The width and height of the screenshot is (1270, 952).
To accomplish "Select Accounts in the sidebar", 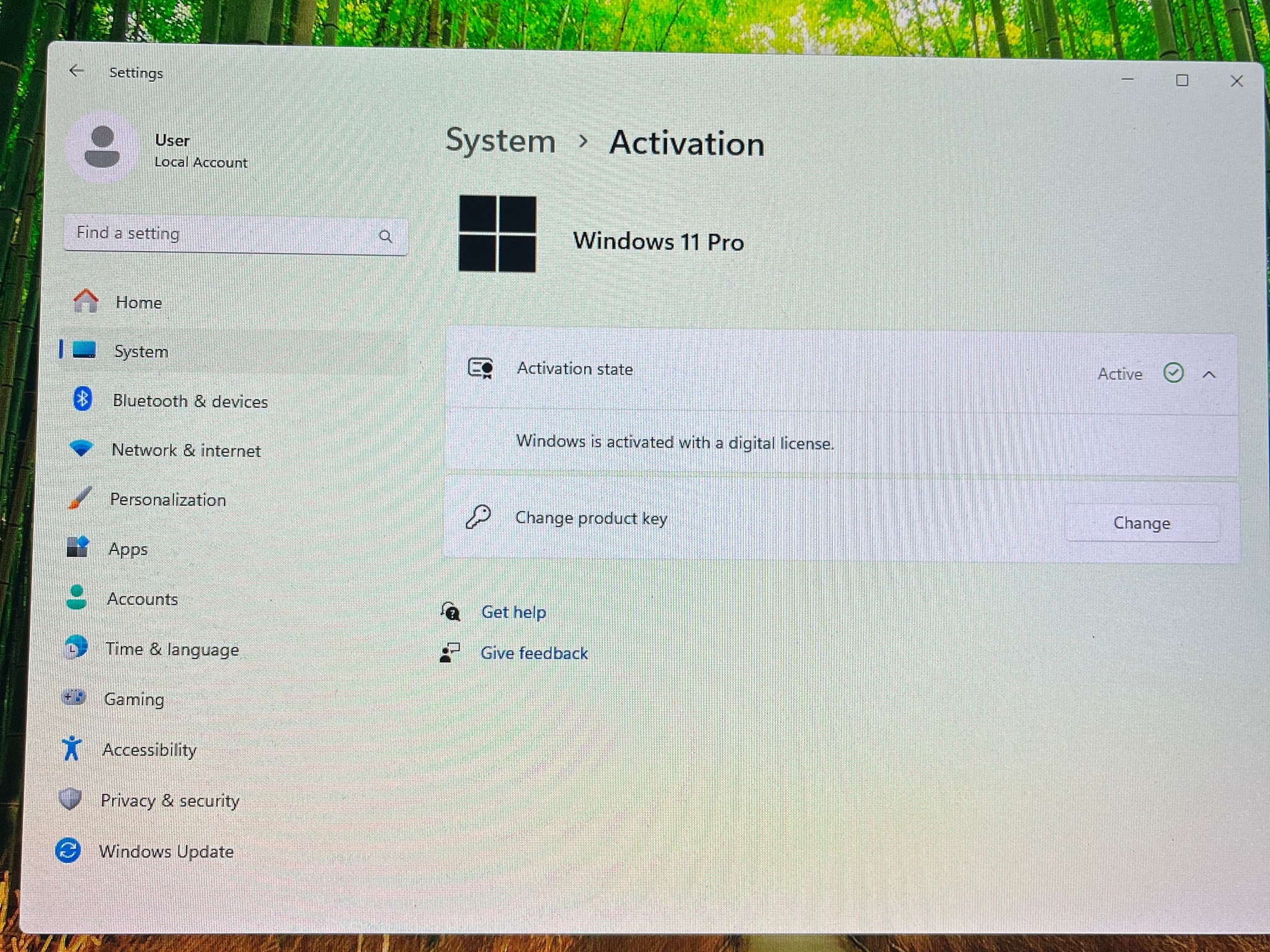I will [142, 599].
